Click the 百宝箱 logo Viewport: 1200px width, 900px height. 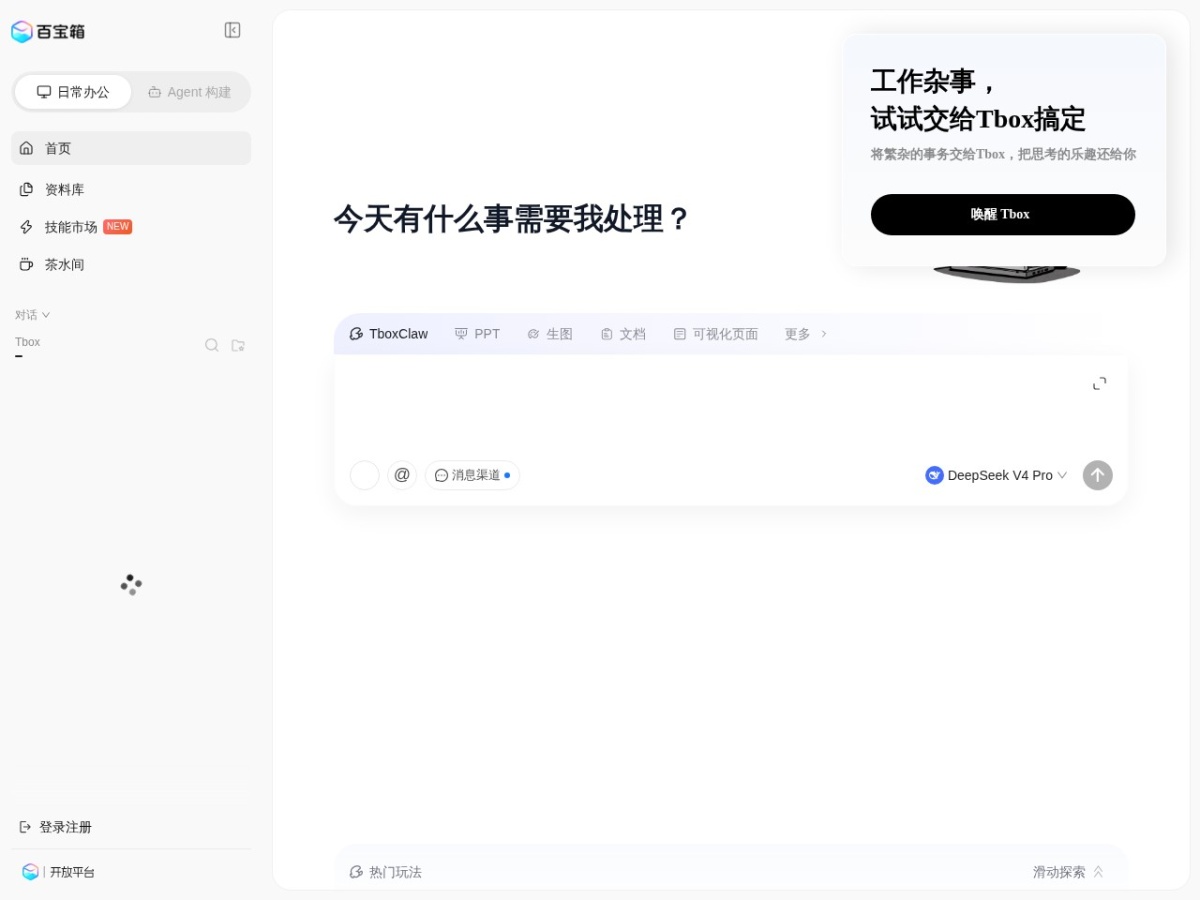pyautogui.click(x=48, y=31)
